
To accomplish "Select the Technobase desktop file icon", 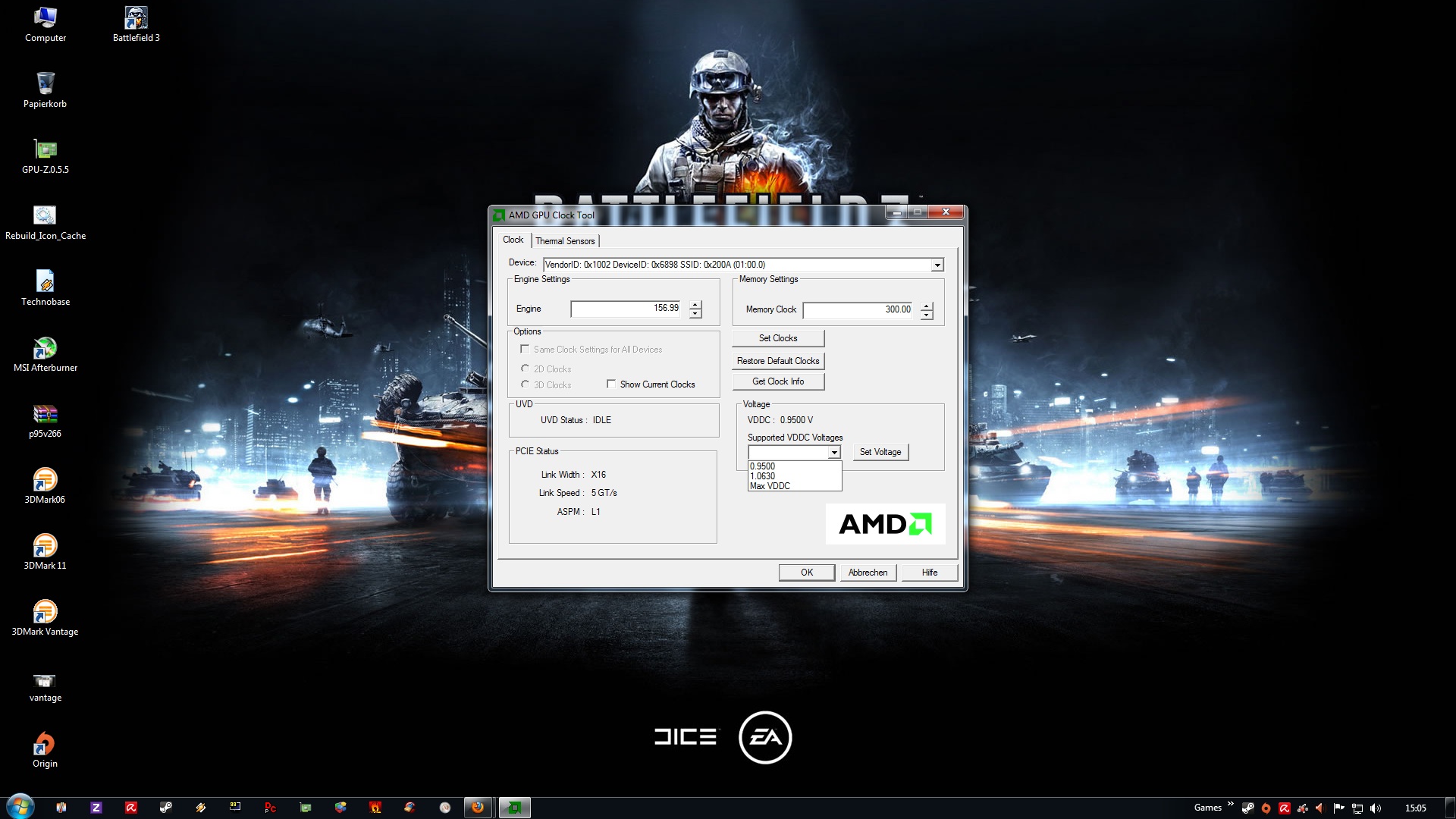I will pyautogui.click(x=45, y=288).
